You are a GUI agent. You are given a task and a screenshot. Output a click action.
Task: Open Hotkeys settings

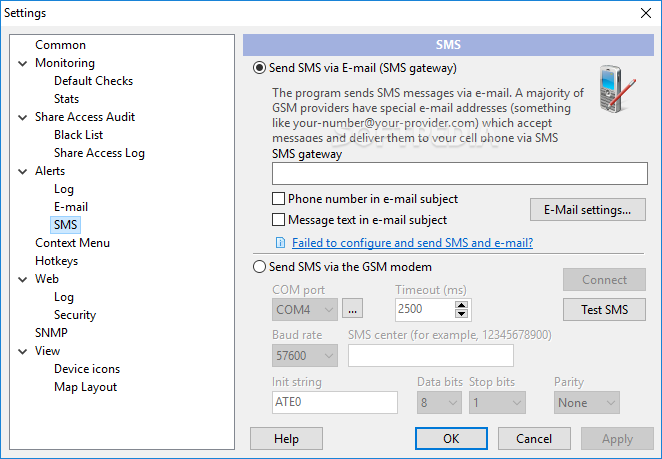(x=57, y=261)
